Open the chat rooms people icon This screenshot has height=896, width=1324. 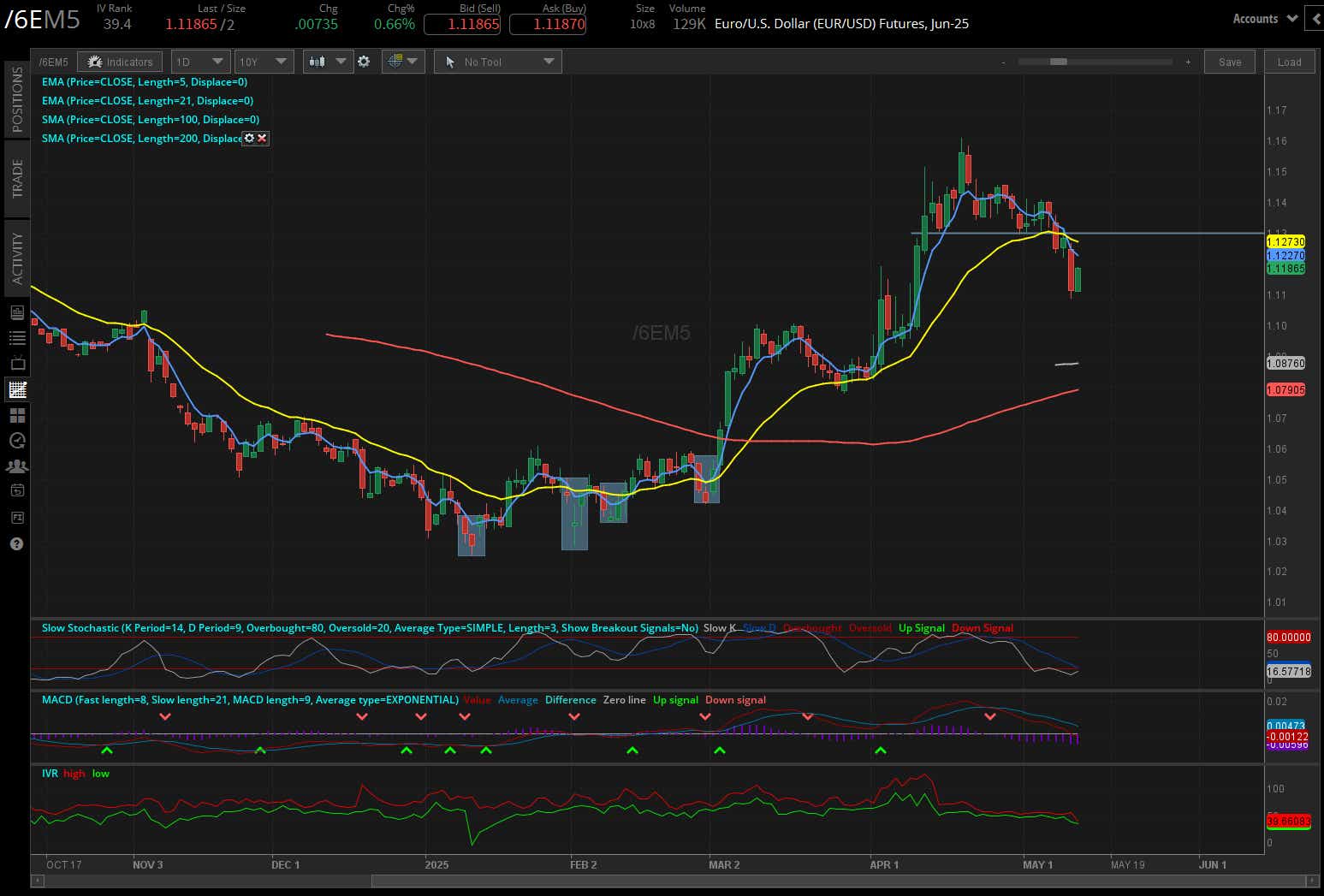17,466
